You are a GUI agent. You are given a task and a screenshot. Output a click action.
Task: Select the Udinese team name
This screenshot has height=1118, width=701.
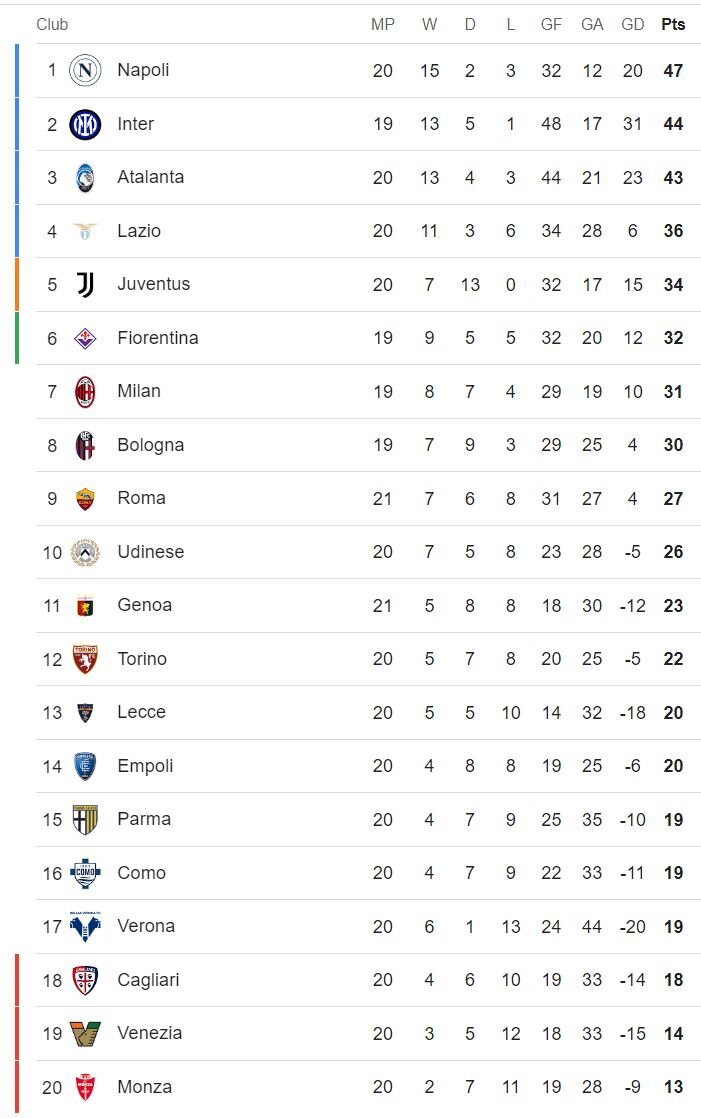pyautogui.click(x=150, y=552)
